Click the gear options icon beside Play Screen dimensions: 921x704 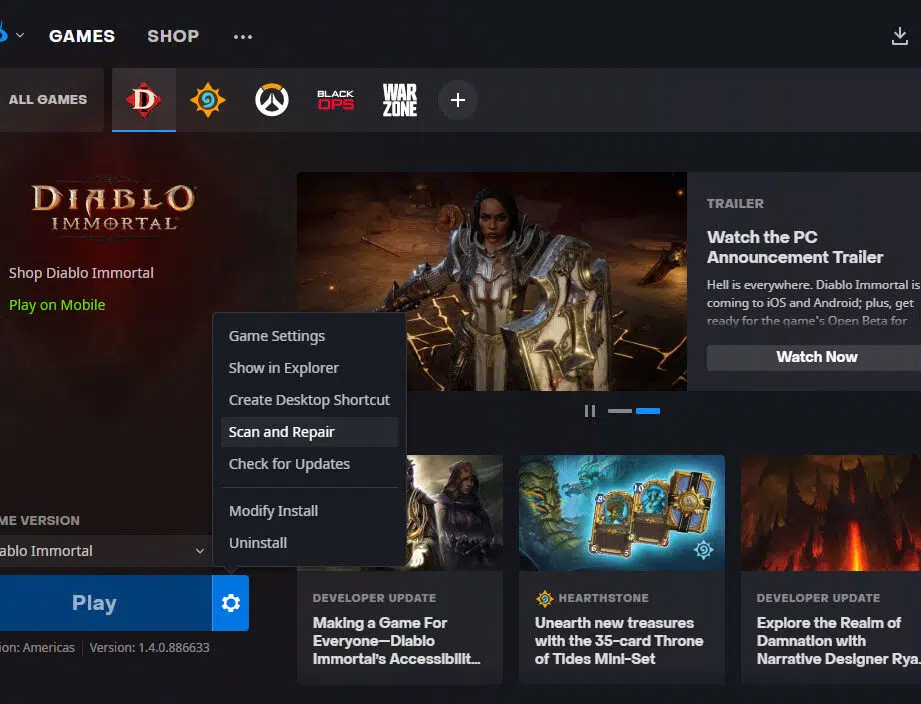point(230,603)
